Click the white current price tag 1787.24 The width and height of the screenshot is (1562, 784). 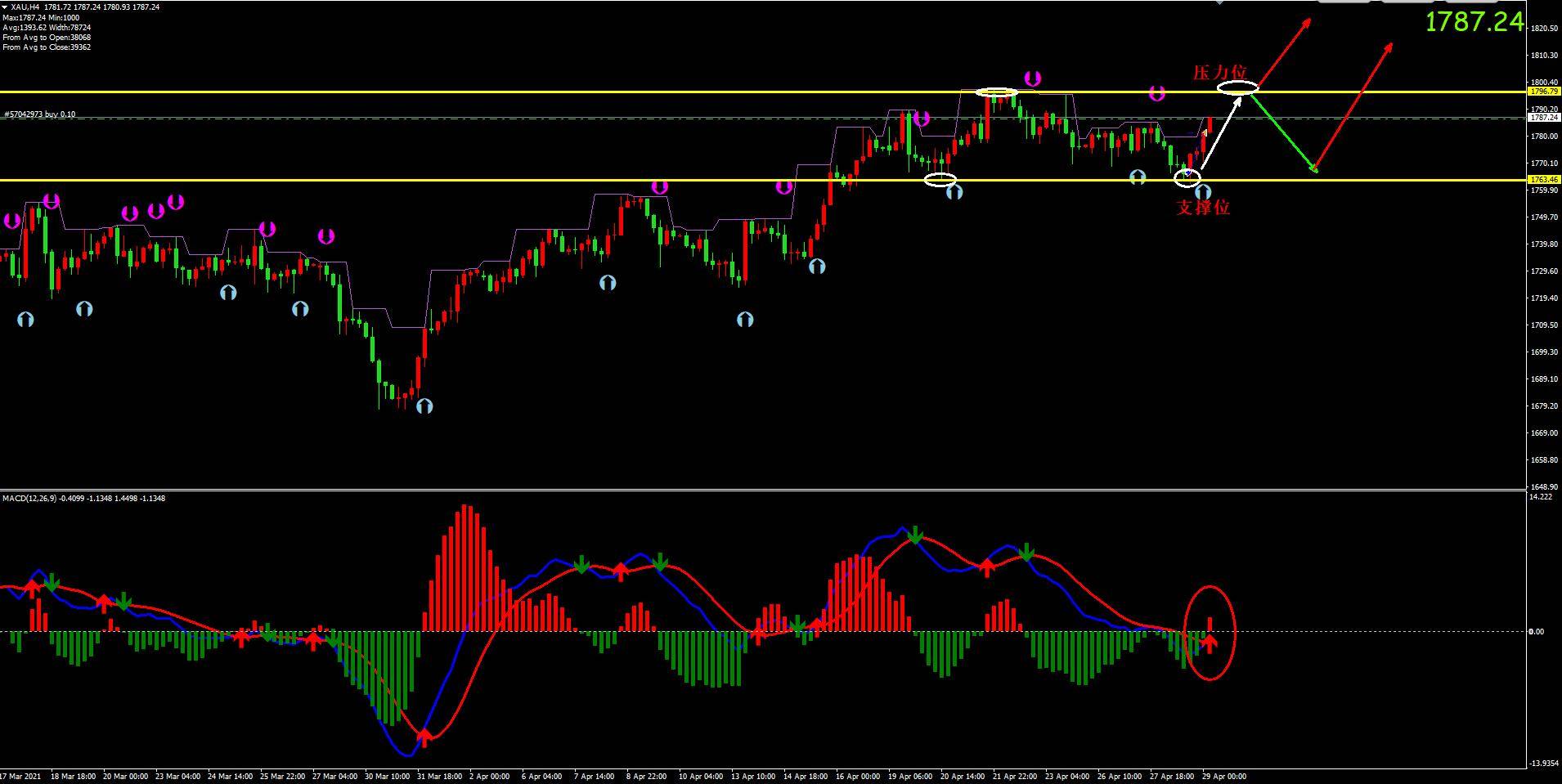coord(1545,118)
